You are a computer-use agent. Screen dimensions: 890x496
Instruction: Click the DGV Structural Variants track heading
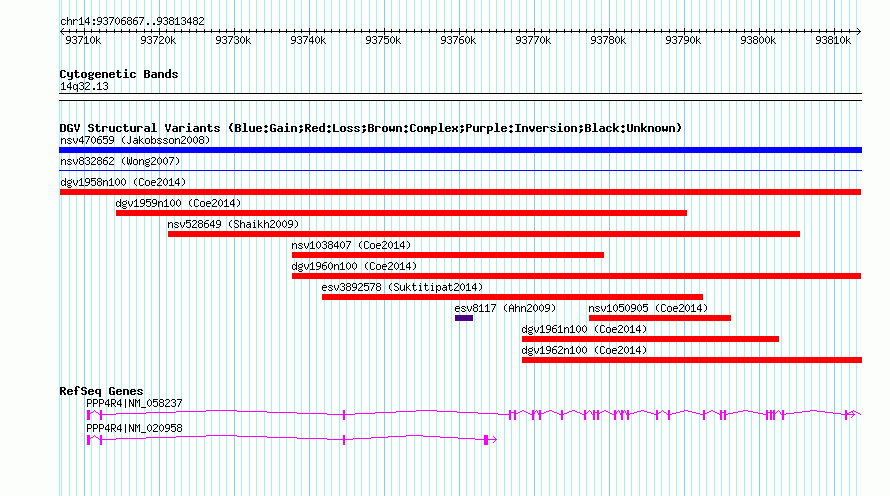[371, 128]
